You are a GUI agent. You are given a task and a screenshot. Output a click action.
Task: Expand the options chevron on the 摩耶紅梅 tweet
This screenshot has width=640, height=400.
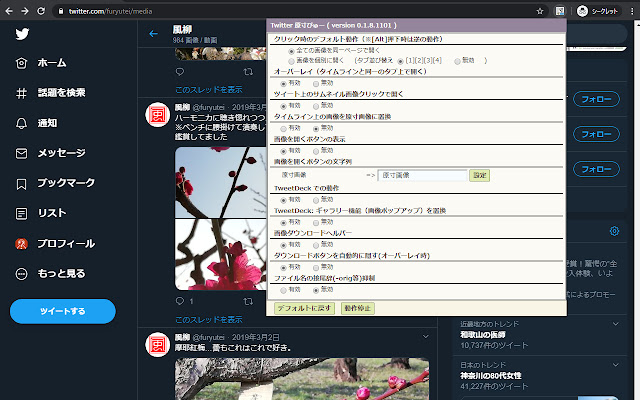426,337
